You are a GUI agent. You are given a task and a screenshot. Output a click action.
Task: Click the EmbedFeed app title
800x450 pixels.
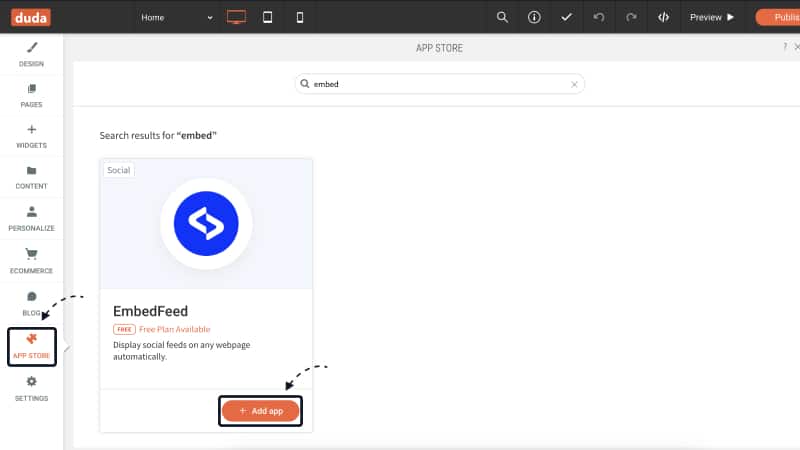coord(151,311)
